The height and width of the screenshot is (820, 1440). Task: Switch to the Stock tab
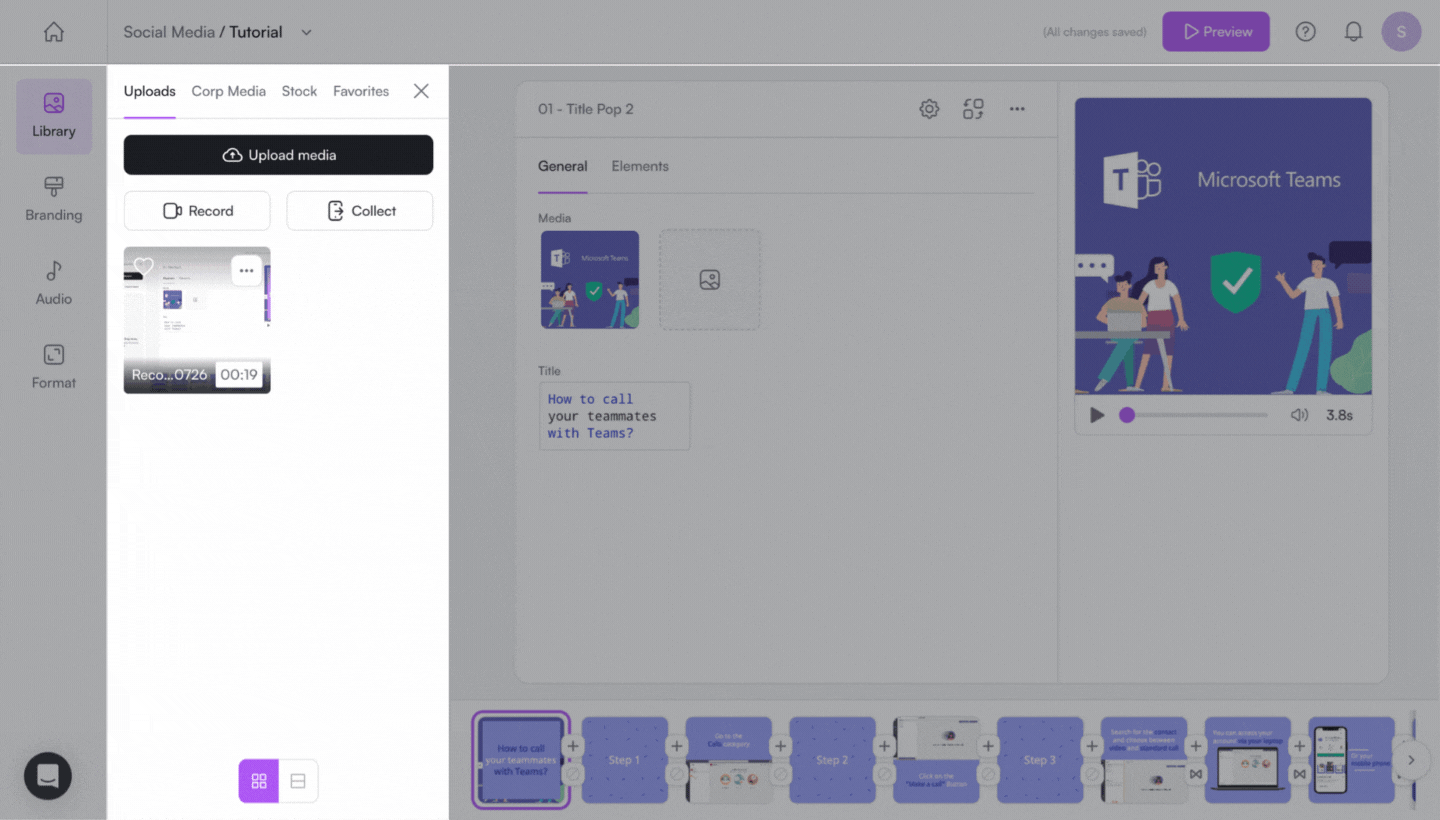pyautogui.click(x=299, y=91)
